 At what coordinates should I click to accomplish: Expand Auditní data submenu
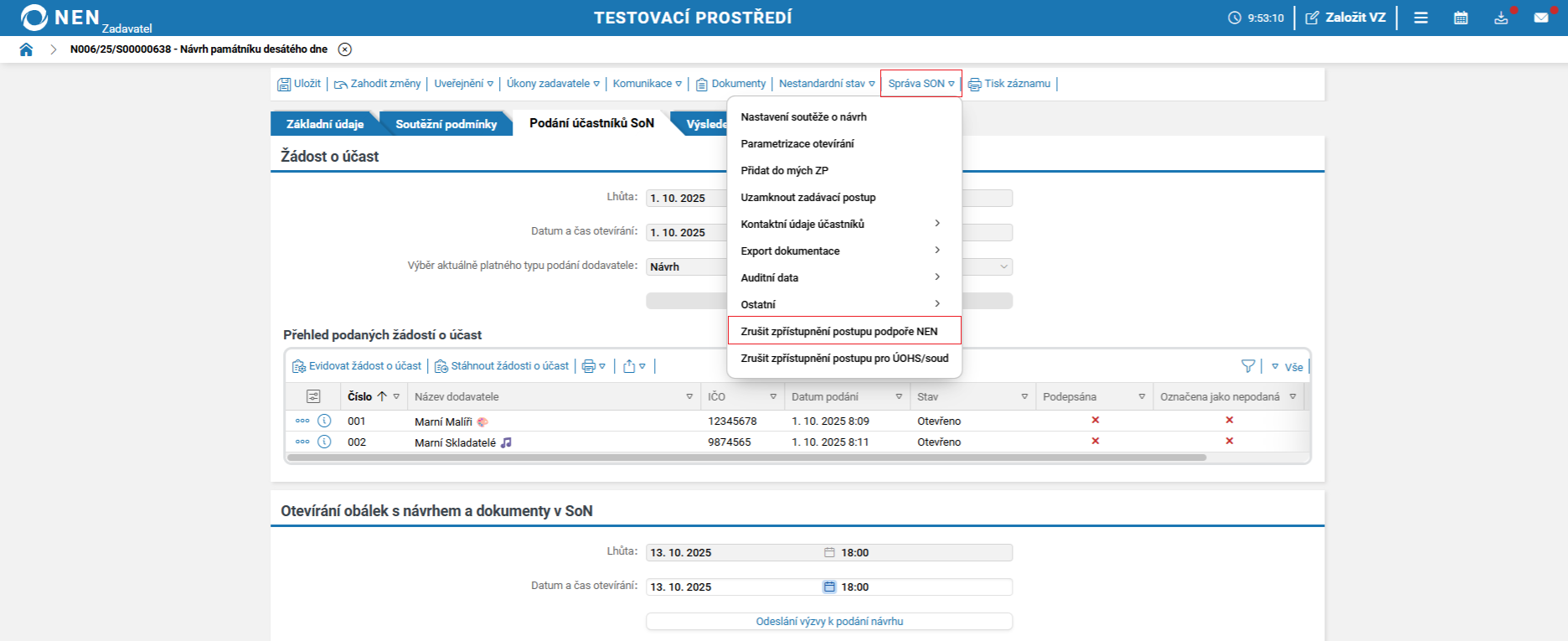point(844,278)
